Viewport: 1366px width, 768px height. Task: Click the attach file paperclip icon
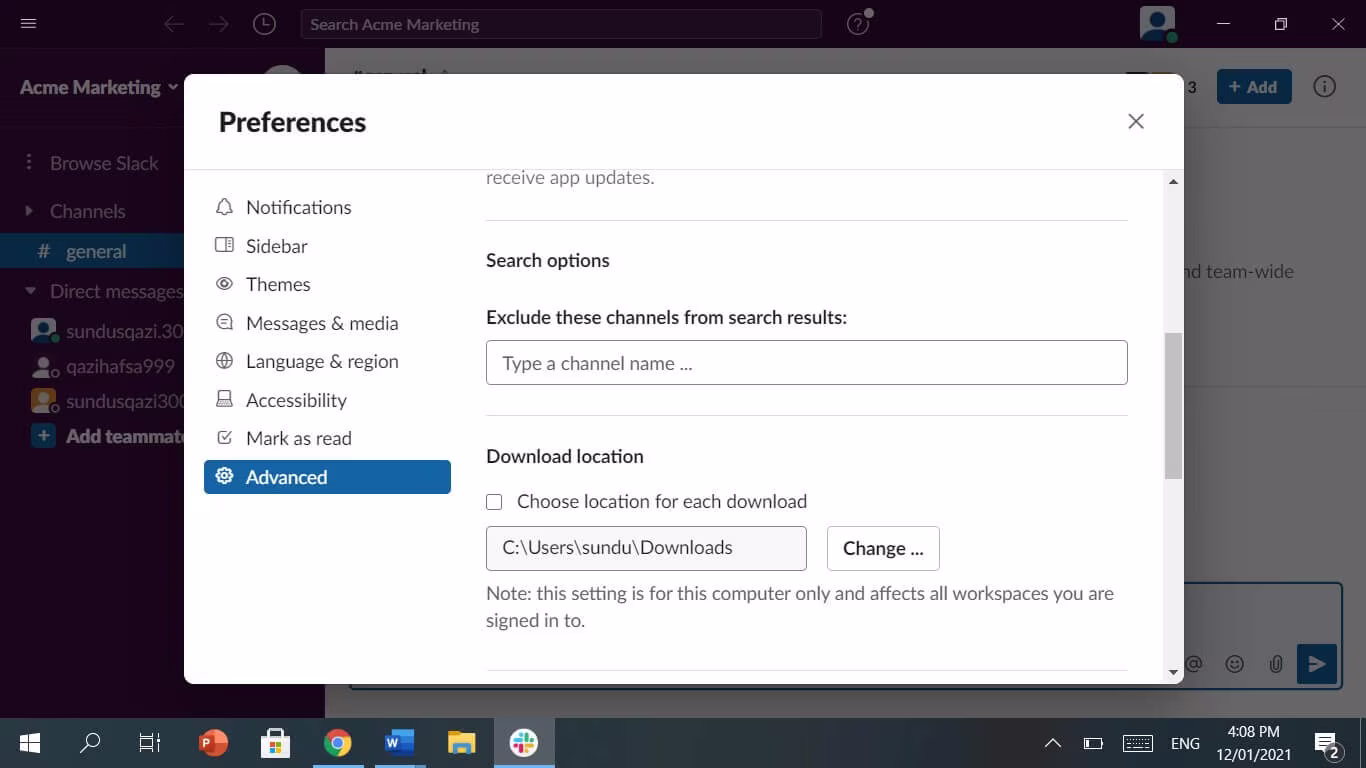pyautogui.click(x=1276, y=664)
